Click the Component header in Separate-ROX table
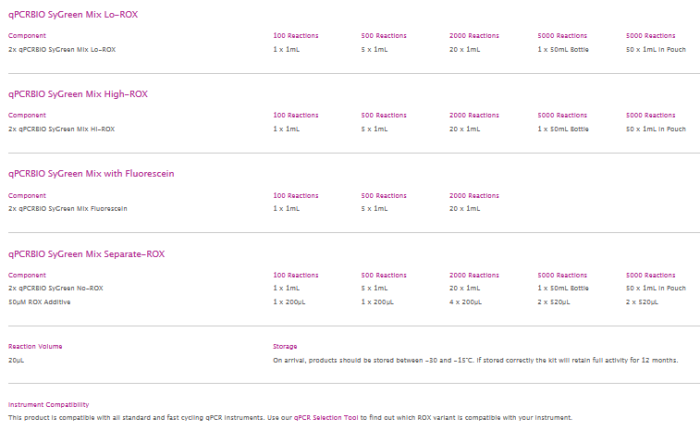 pyautogui.click(x=27, y=275)
